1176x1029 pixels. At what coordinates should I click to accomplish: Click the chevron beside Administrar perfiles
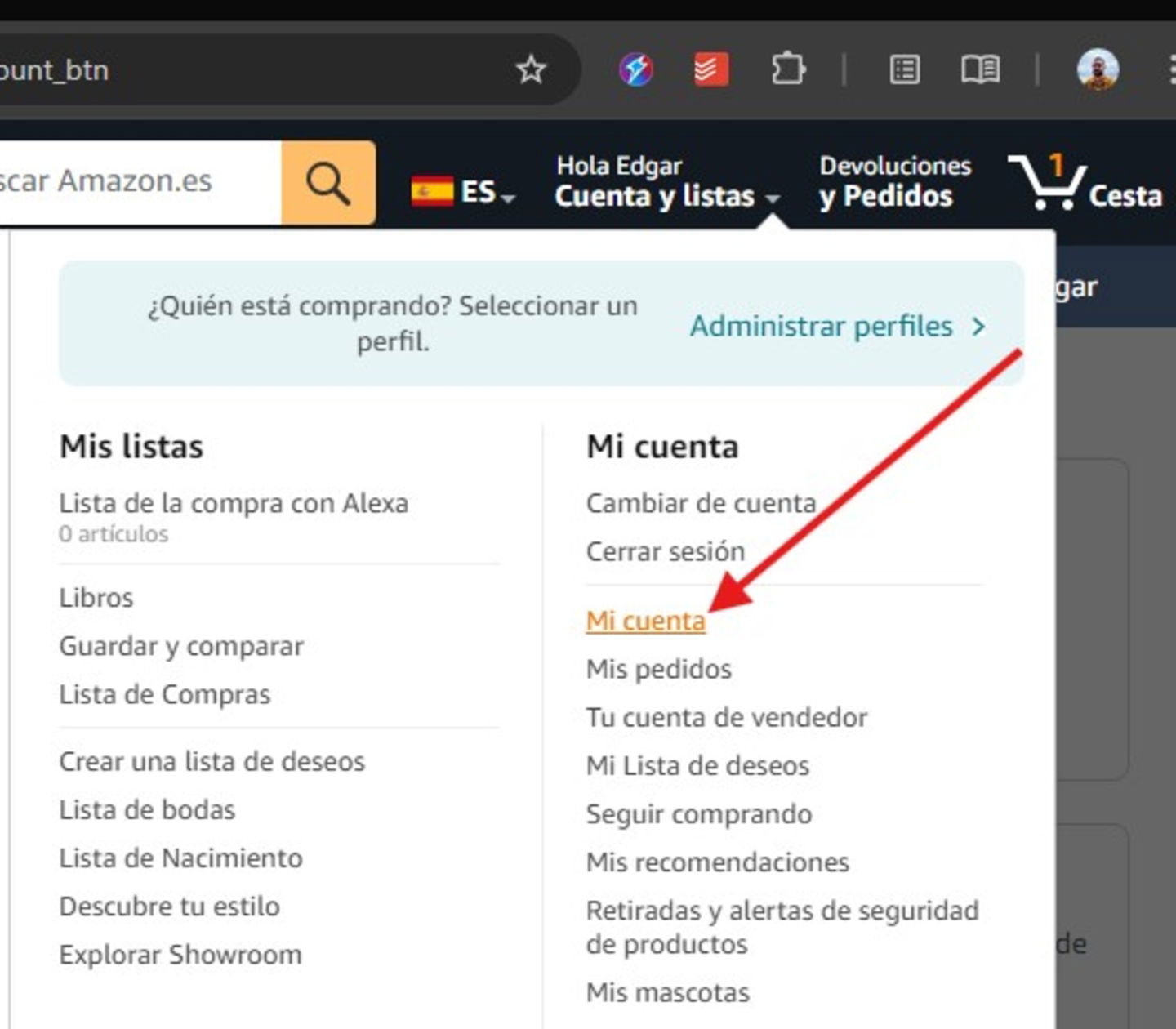[x=978, y=327]
